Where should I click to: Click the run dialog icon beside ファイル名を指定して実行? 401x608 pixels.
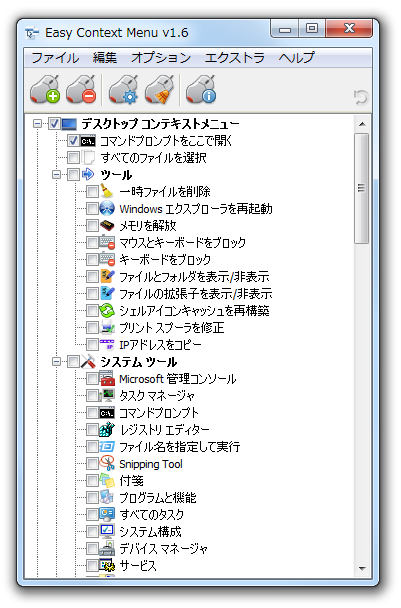pos(107,446)
